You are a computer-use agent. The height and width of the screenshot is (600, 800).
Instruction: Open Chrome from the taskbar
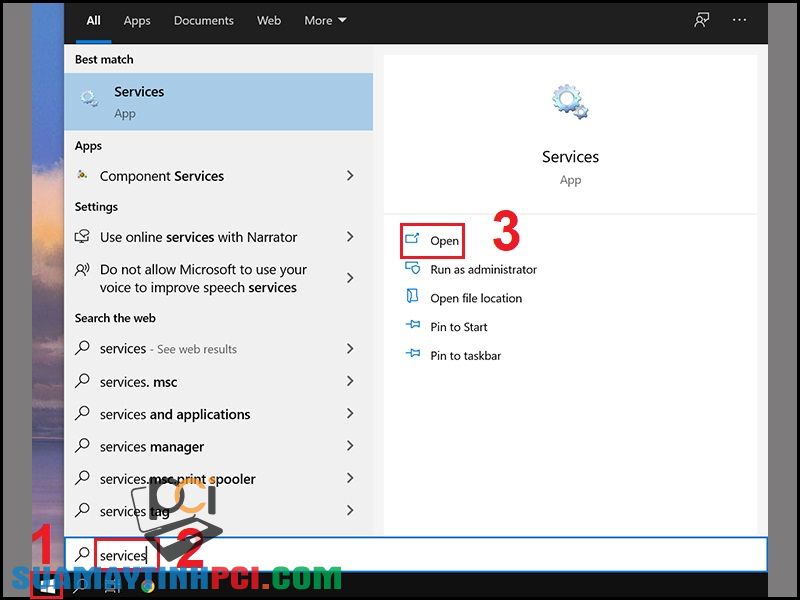[148, 587]
